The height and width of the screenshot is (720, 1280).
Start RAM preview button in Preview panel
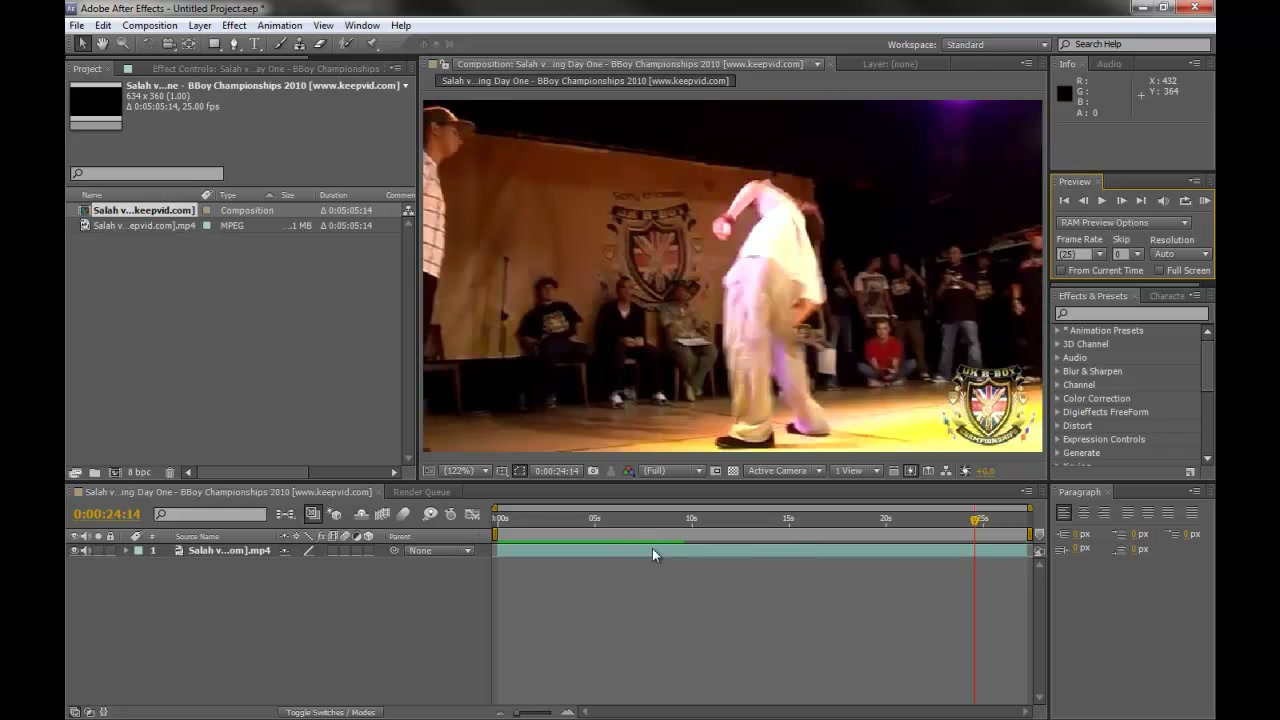(x=1205, y=201)
